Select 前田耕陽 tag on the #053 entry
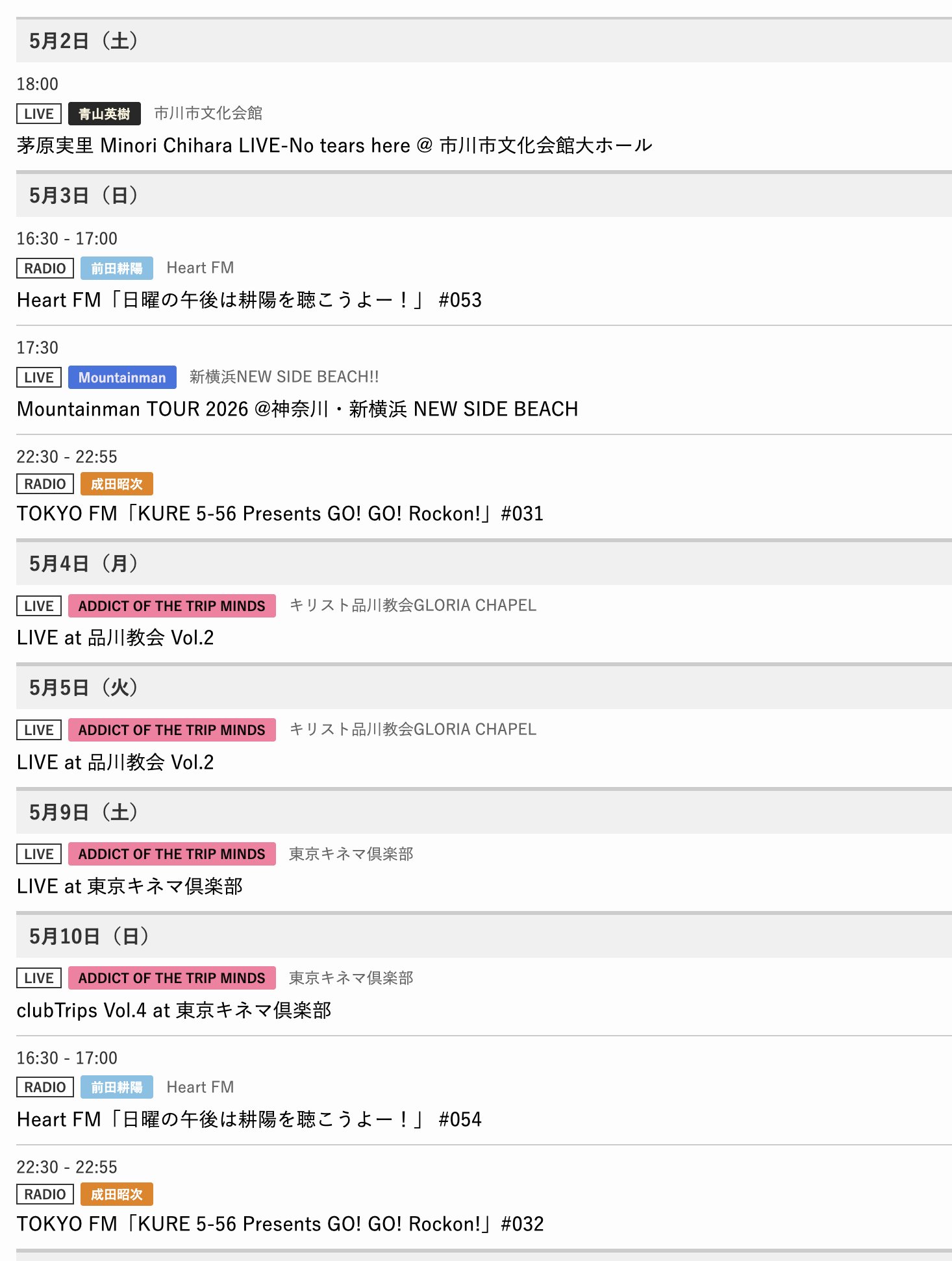This screenshot has height=1261, width=952. point(116,268)
